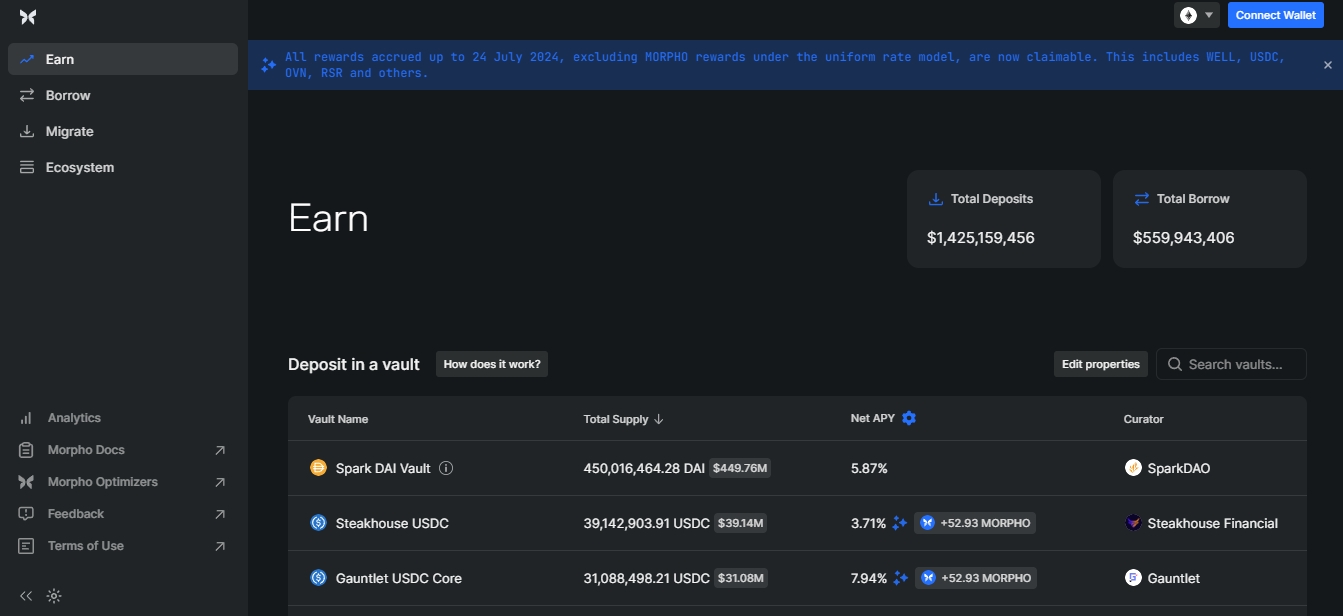Click the $449.76M supply badge
The height and width of the screenshot is (616, 1343).
[x=740, y=468]
